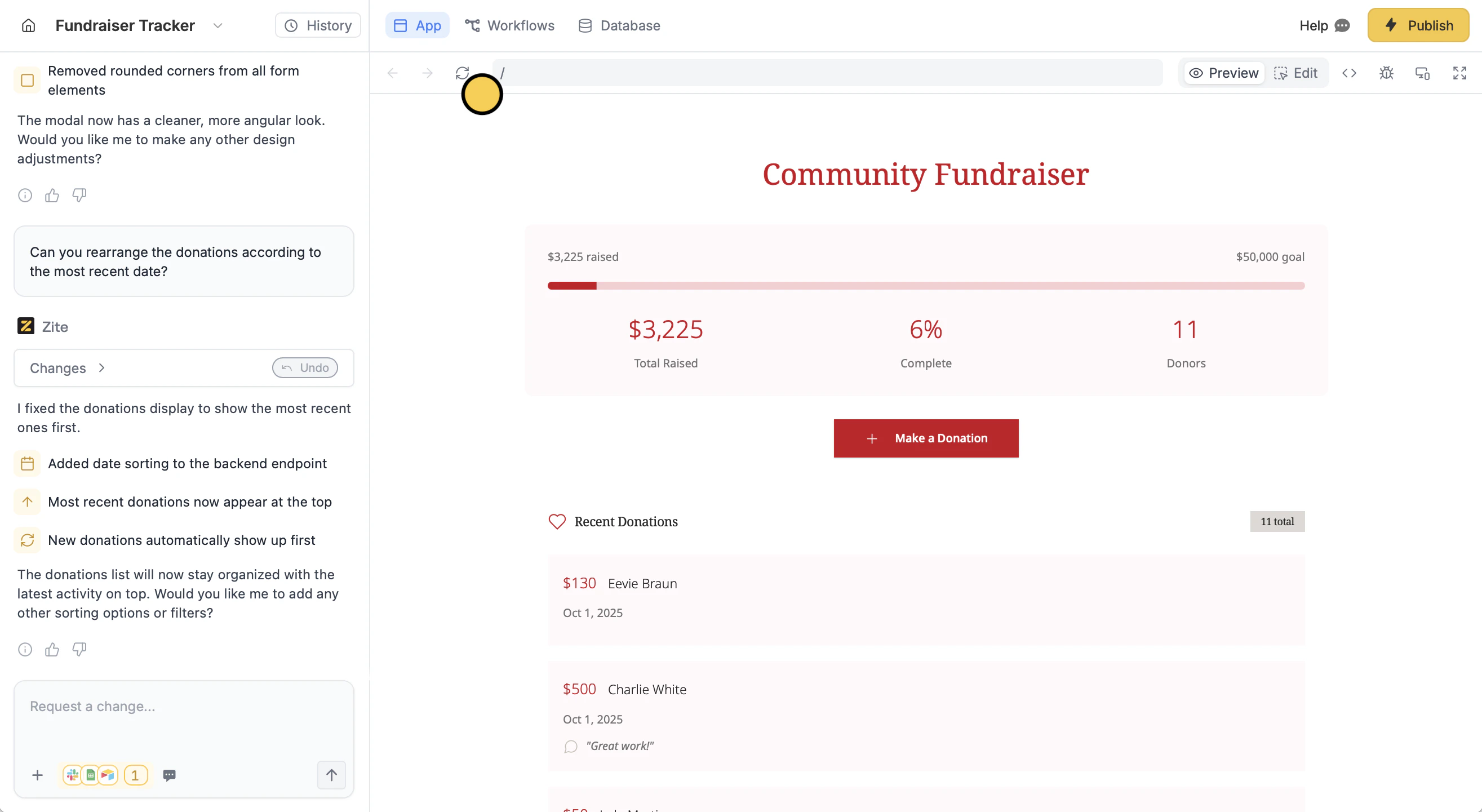1482x812 pixels.
Task: Switch to Preview mode
Action: (x=1224, y=73)
